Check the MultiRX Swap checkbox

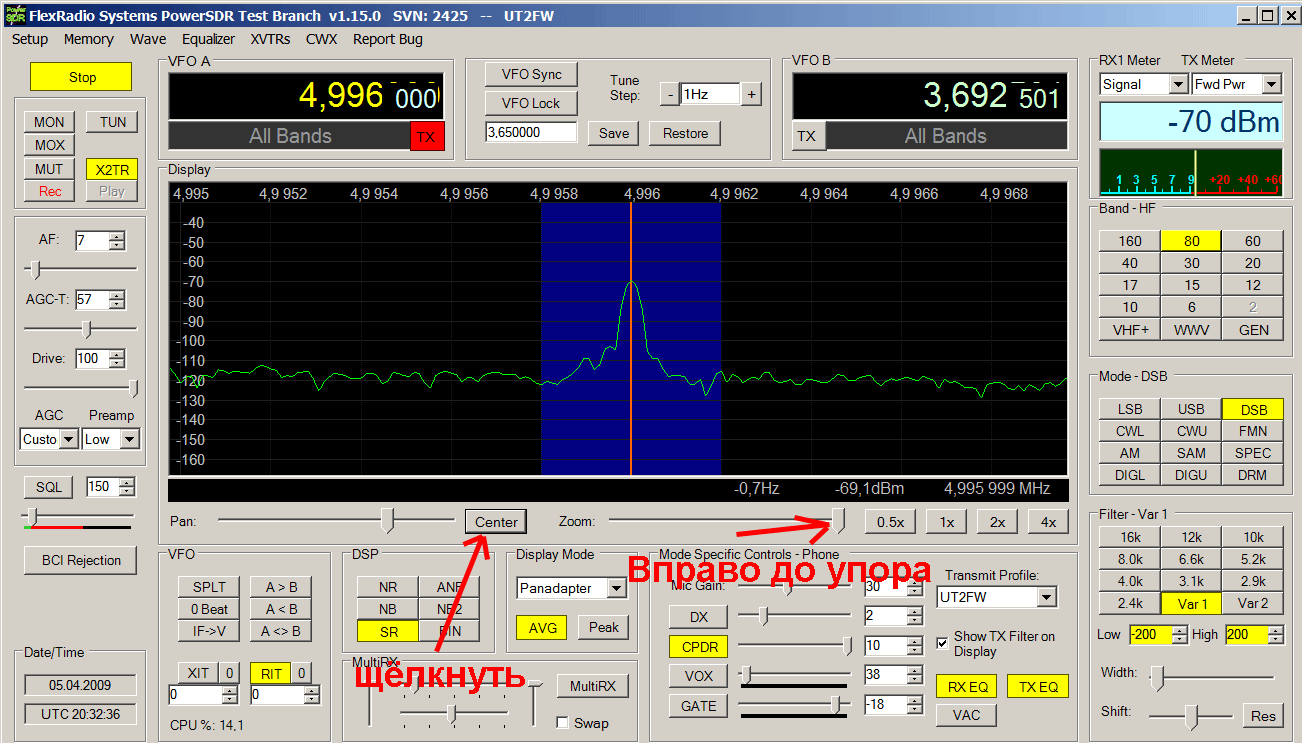[562, 723]
